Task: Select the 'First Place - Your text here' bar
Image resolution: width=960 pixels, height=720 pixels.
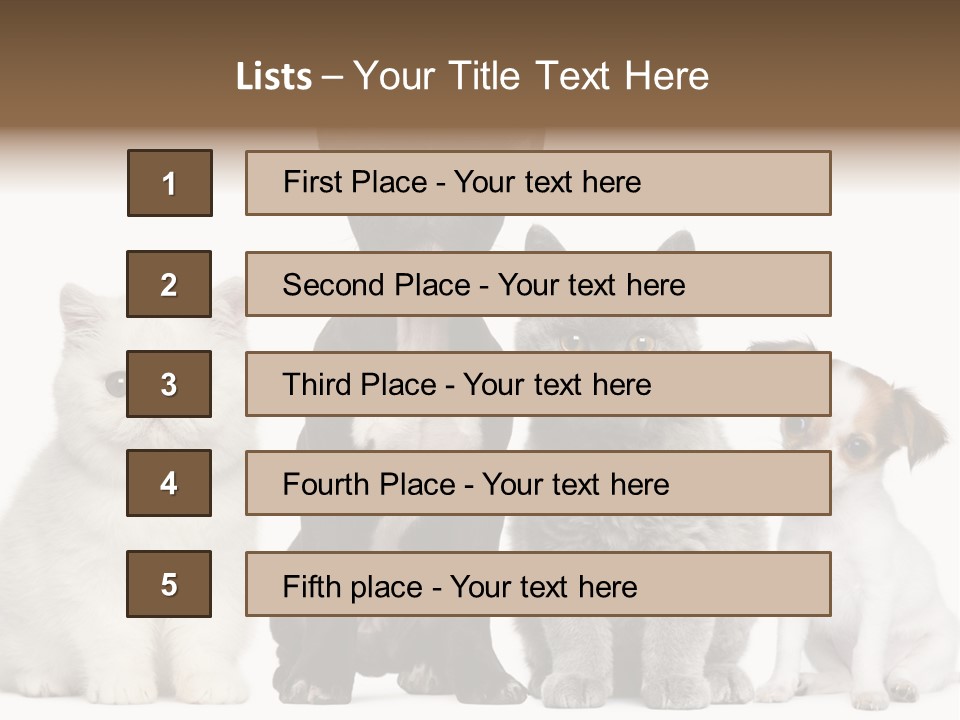Action: (x=538, y=183)
